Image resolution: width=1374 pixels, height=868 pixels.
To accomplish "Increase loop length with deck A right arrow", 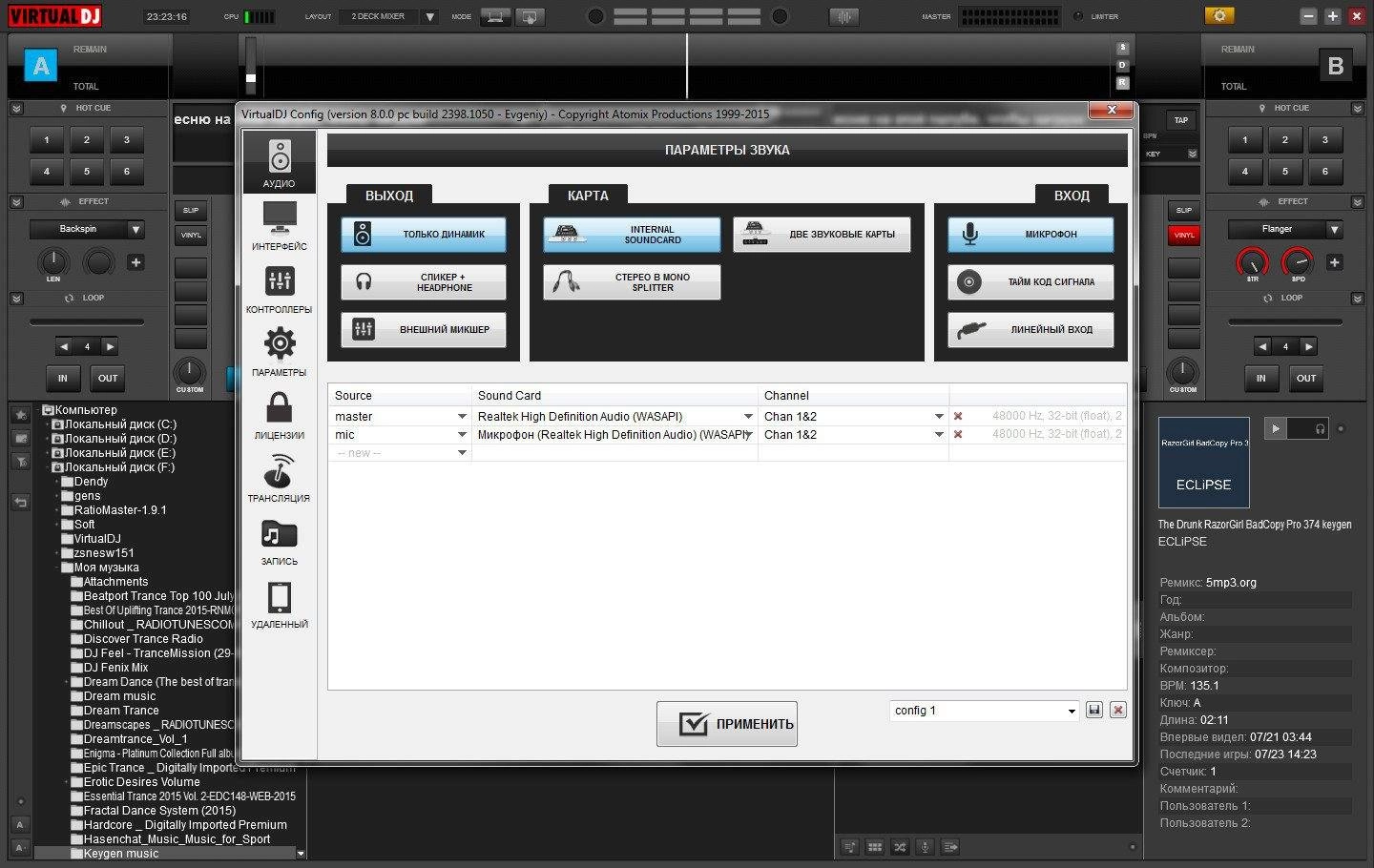I will coord(110,346).
